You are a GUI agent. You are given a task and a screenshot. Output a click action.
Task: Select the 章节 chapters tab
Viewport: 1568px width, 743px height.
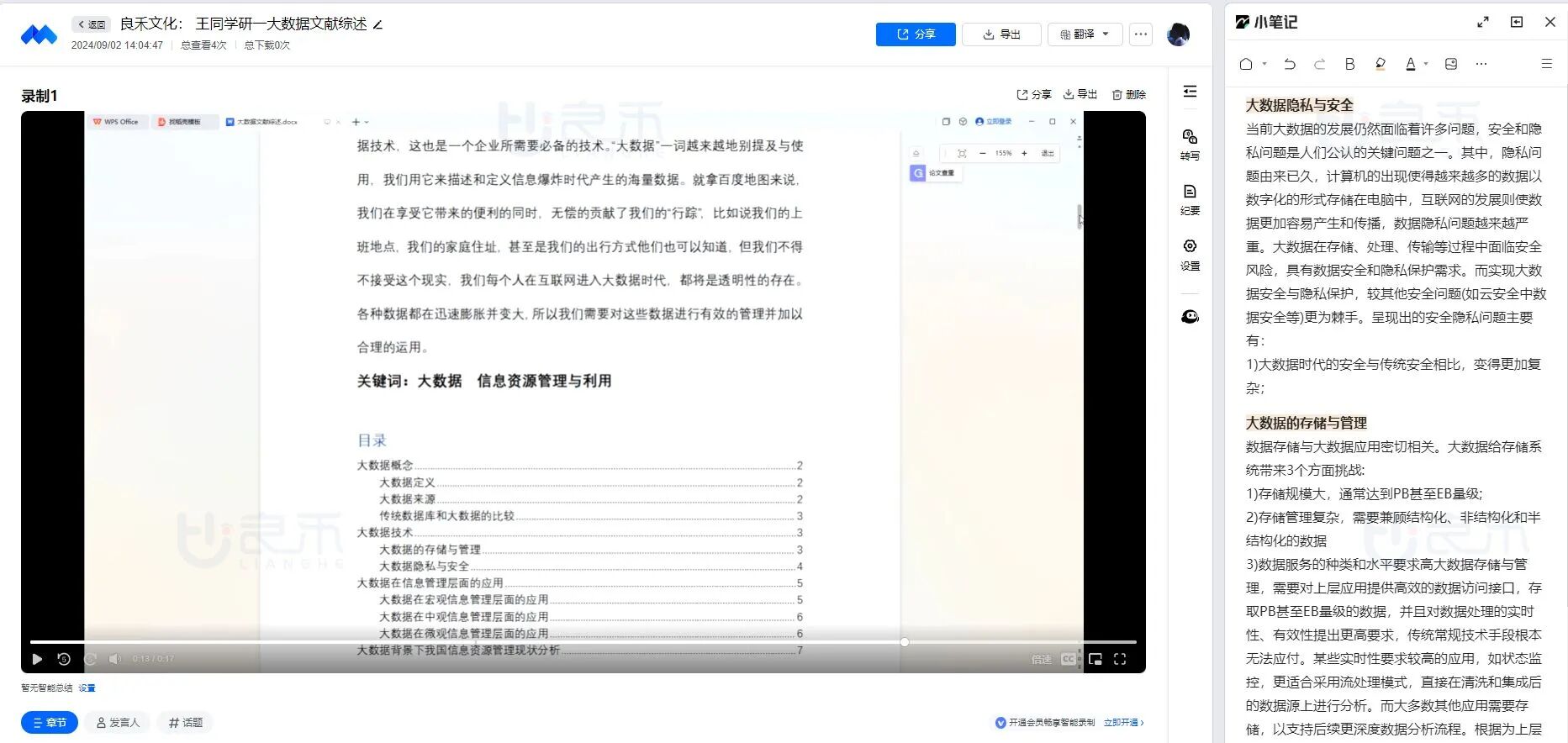(50, 722)
